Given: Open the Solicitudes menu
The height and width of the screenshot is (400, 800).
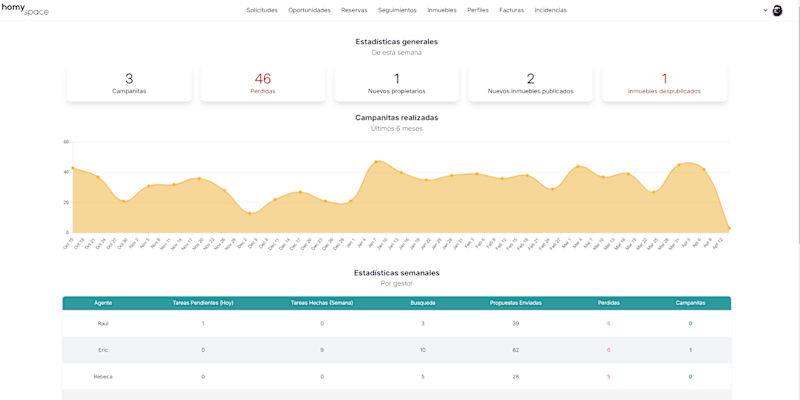Looking at the screenshot, I should (262, 10).
